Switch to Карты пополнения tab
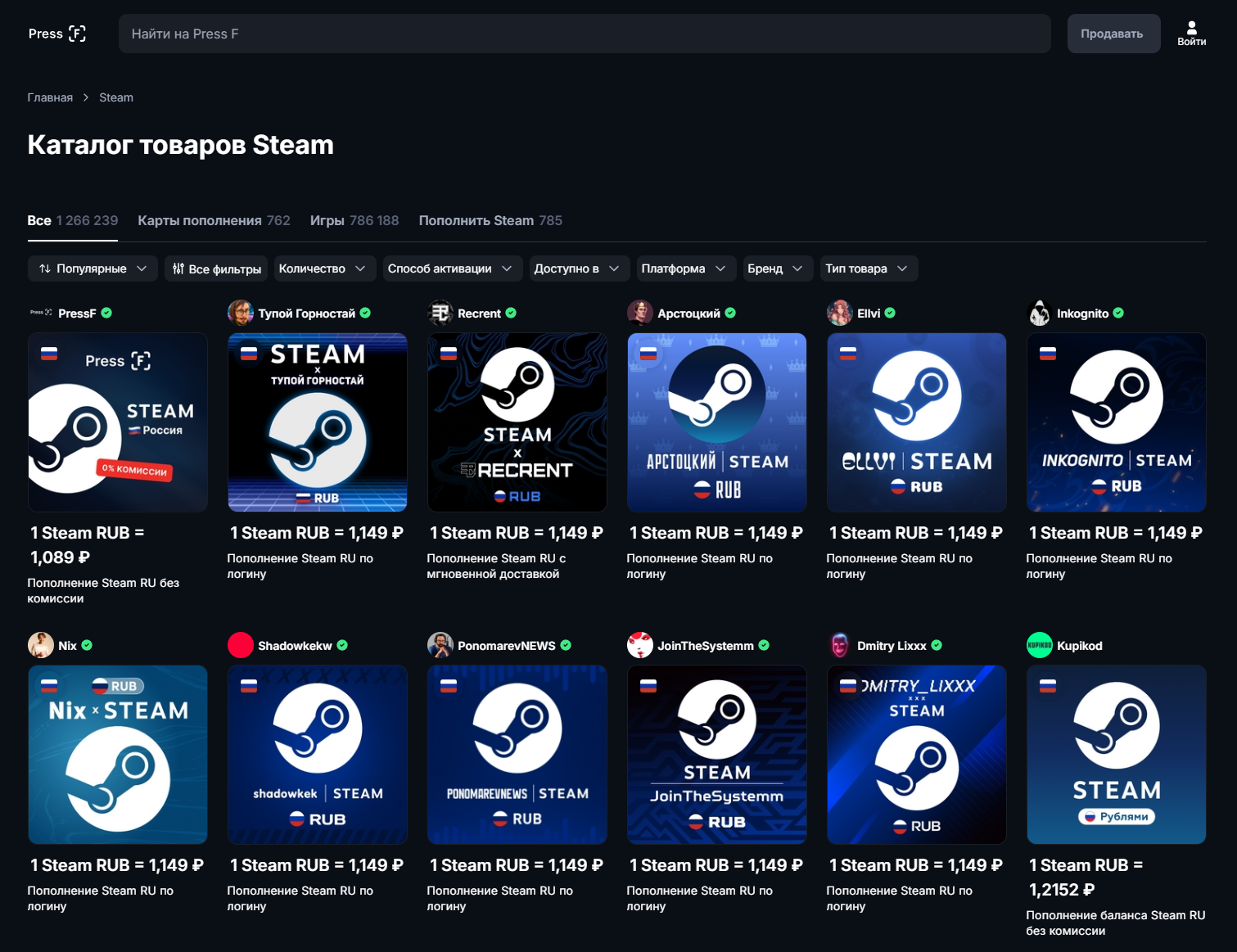The image size is (1237, 952). (x=214, y=220)
